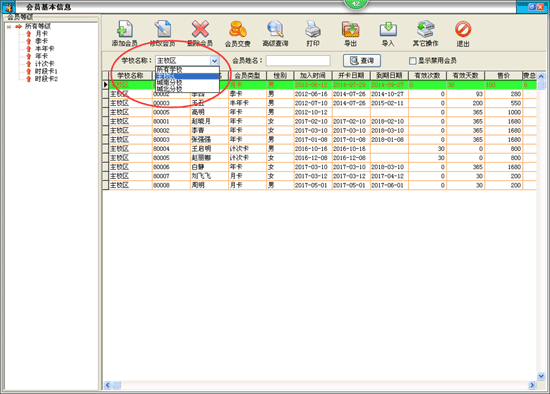Click the 查询 (search) button
Viewport: 550px width, 394px height.
pos(362,61)
